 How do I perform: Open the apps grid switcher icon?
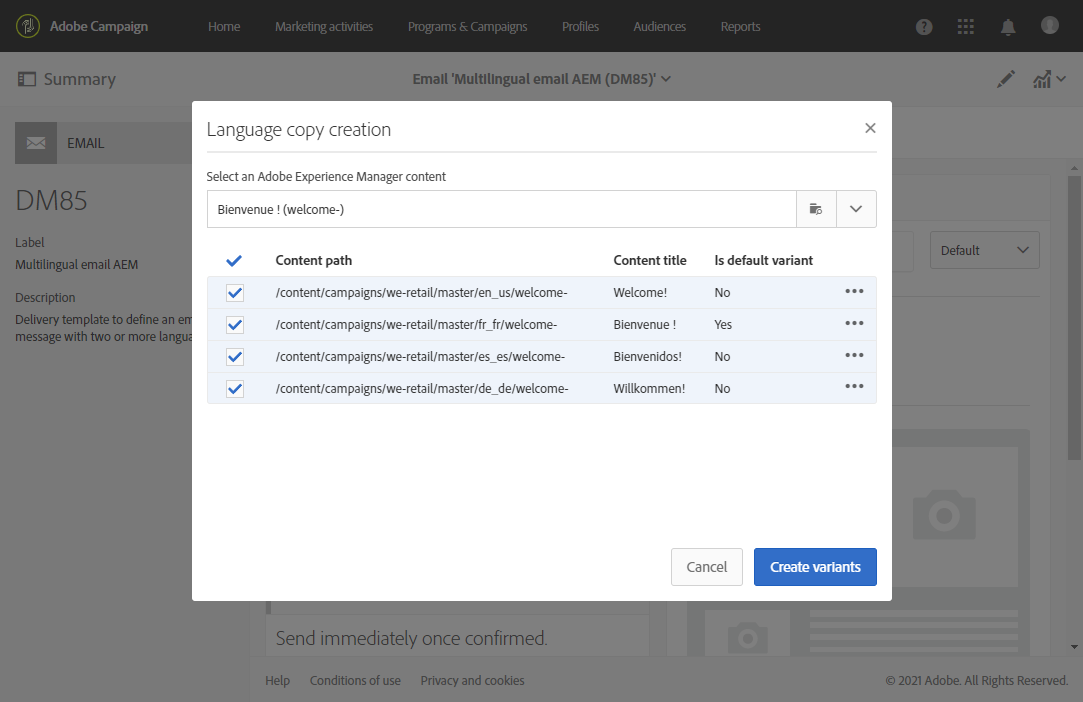[966, 27]
